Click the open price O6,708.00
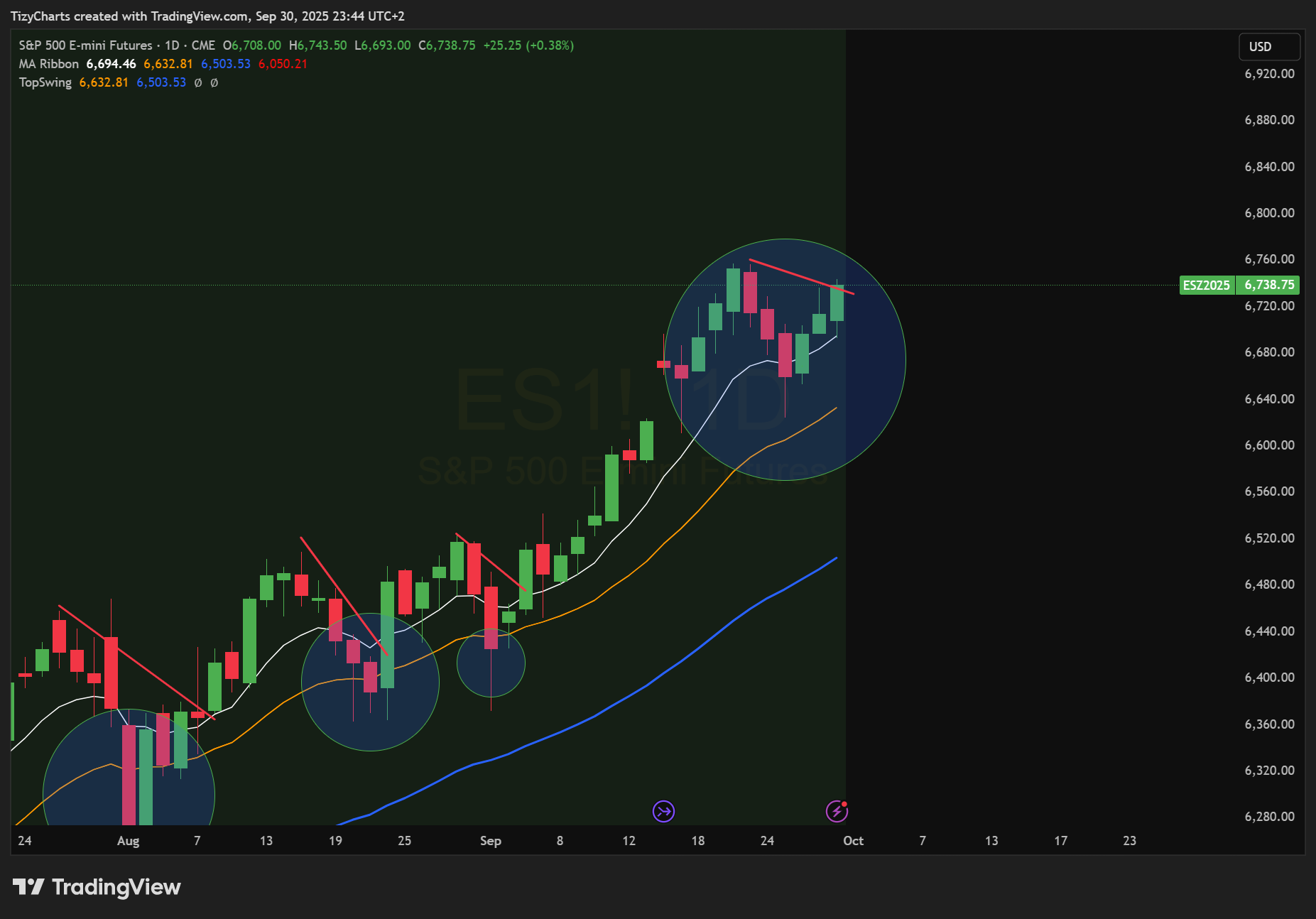 [252, 45]
